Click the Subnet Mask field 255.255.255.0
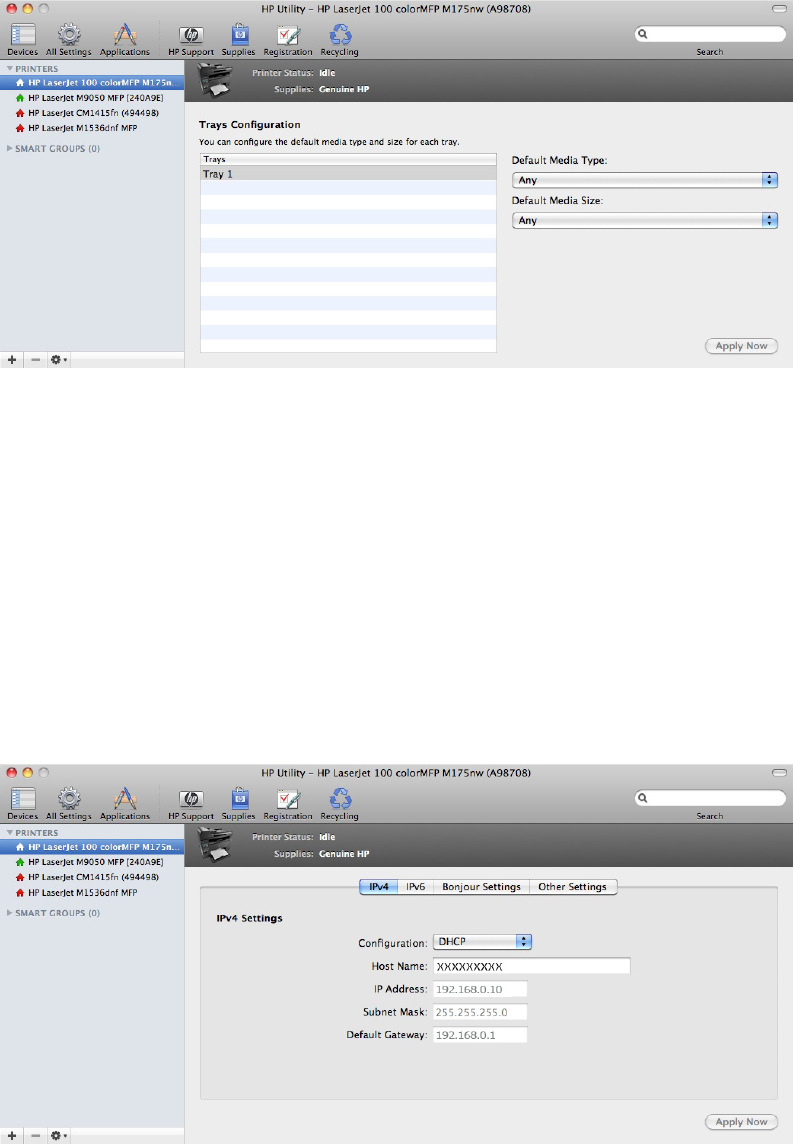This screenshot has height=1144, width=793. click(x=480, y=1012)
